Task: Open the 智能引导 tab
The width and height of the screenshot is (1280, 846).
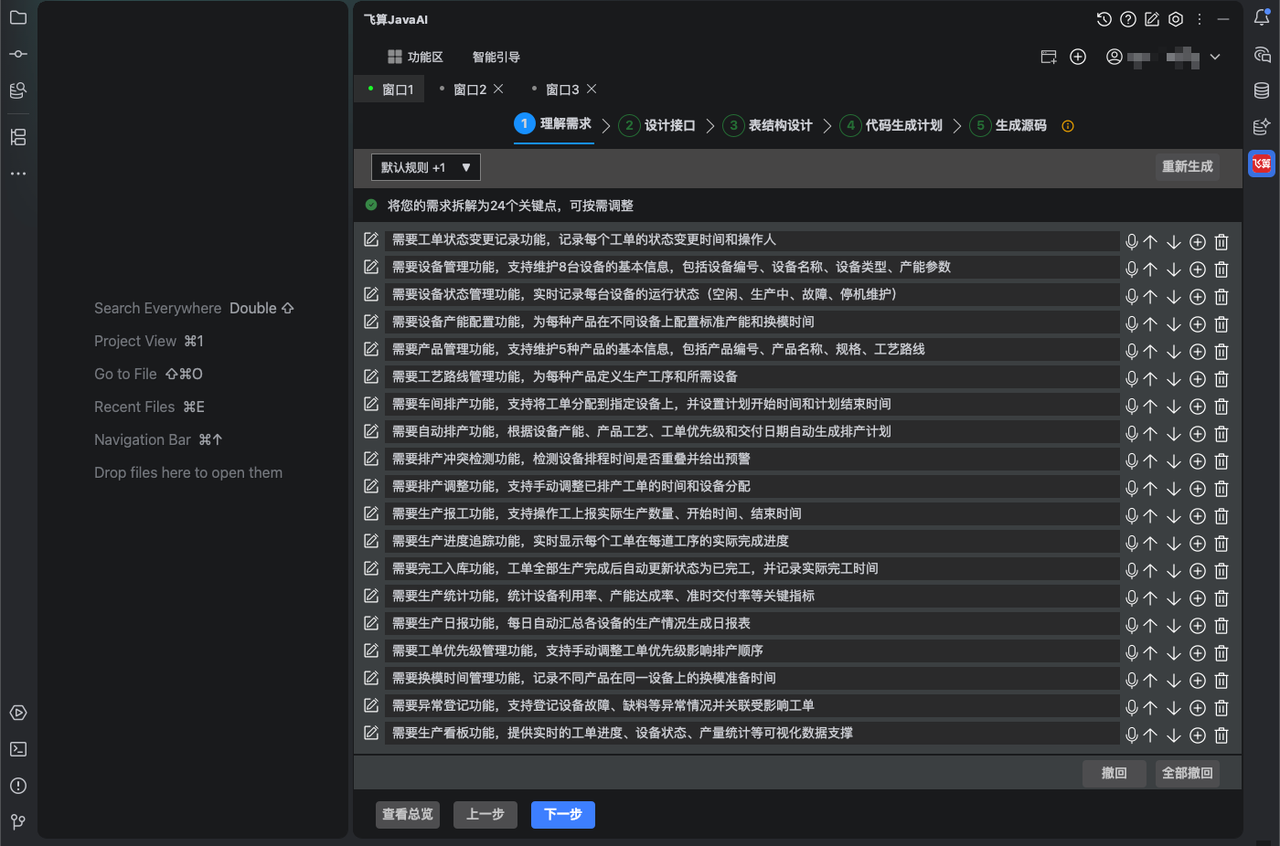Action: coord(496,57)
